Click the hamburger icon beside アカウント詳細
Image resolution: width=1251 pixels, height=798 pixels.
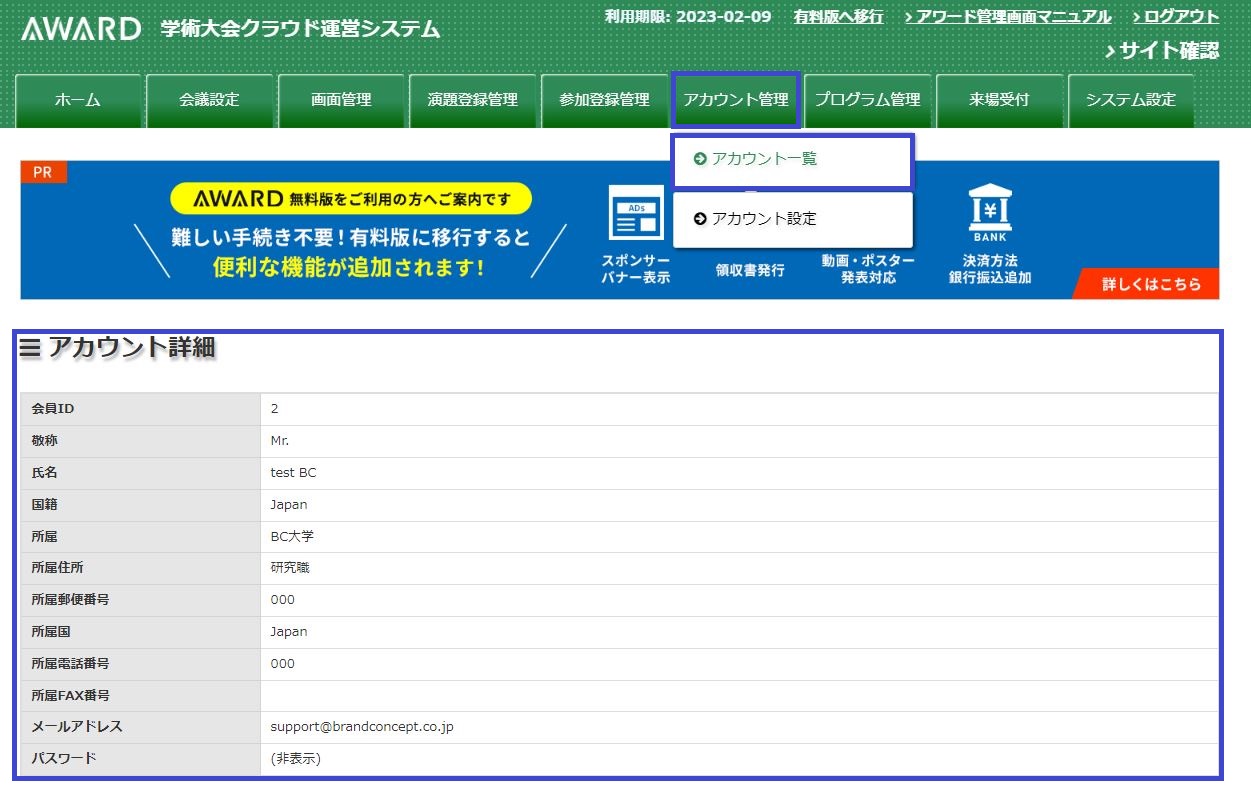tap(31, 348)
